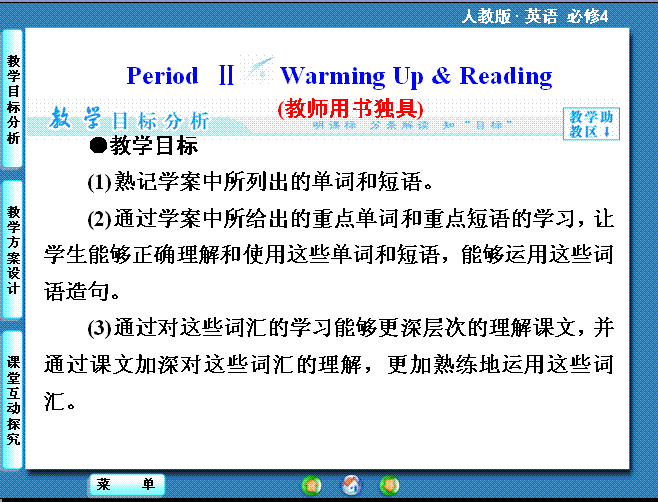This screenshot has width=658, height=502.
Task: Click the 教学目标 bullet heading
Action: coord(152,147)
